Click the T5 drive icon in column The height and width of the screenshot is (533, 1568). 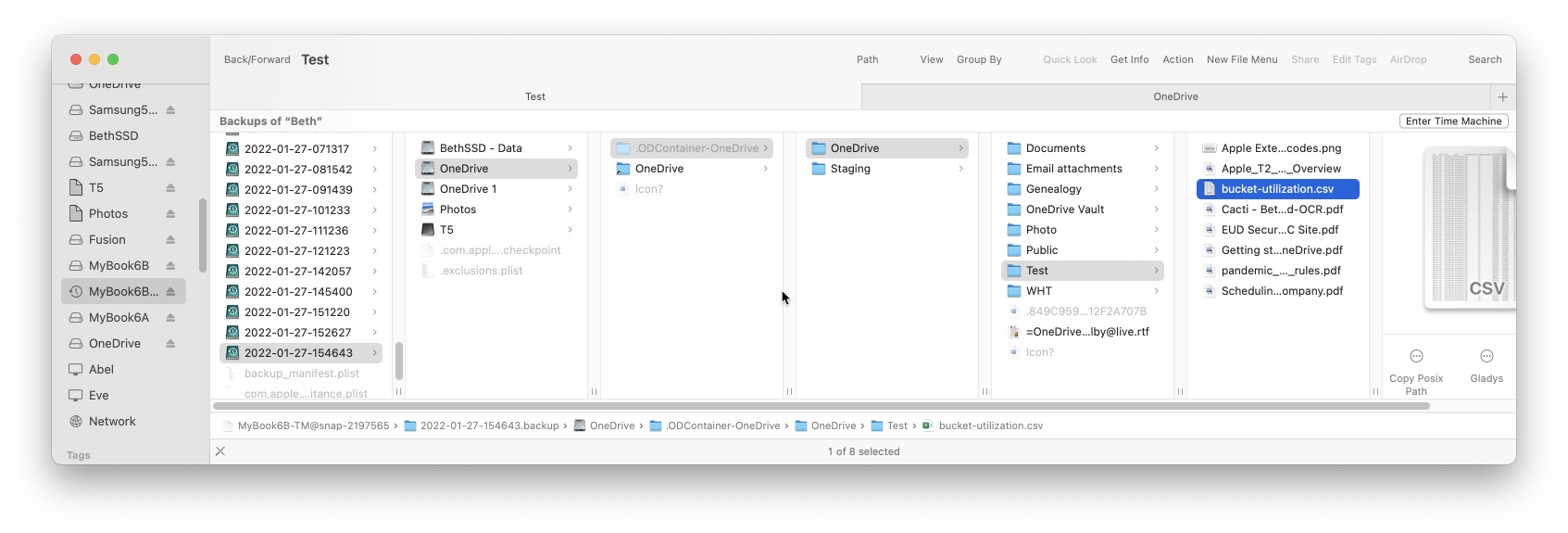pos(428,229)
